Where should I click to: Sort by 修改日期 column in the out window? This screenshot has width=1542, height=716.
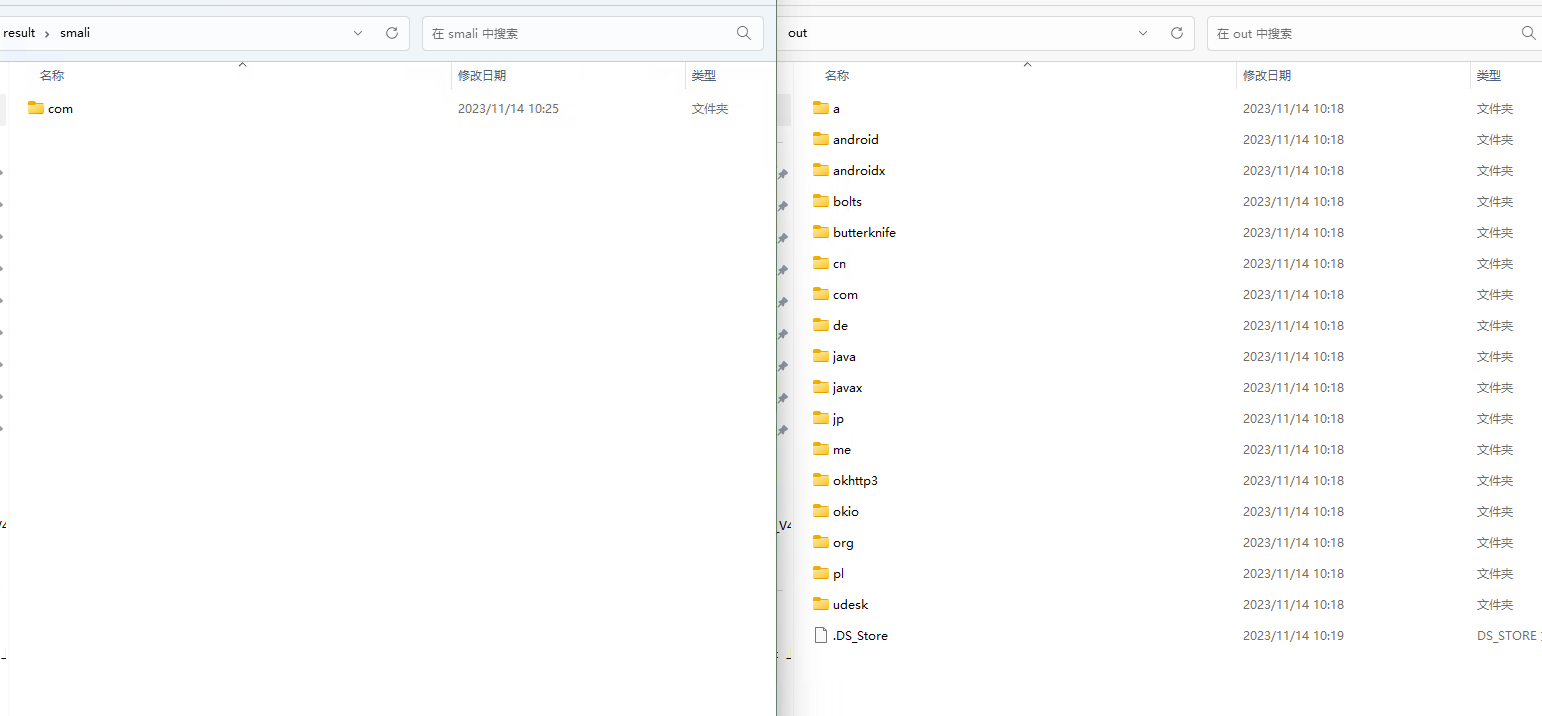[1267, 75]
